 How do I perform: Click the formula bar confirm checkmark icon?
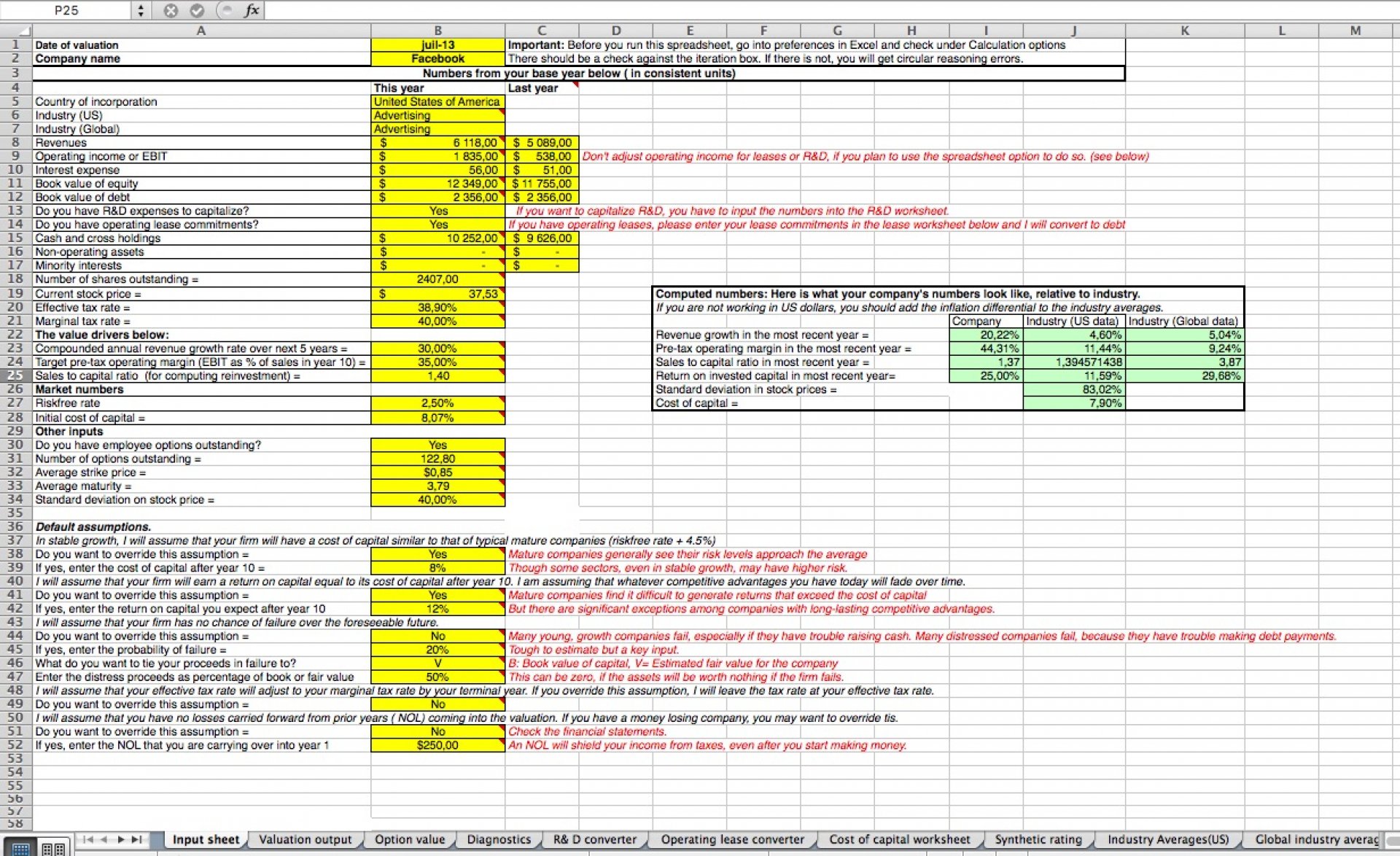pyautogui.click(x=197, y=10)
